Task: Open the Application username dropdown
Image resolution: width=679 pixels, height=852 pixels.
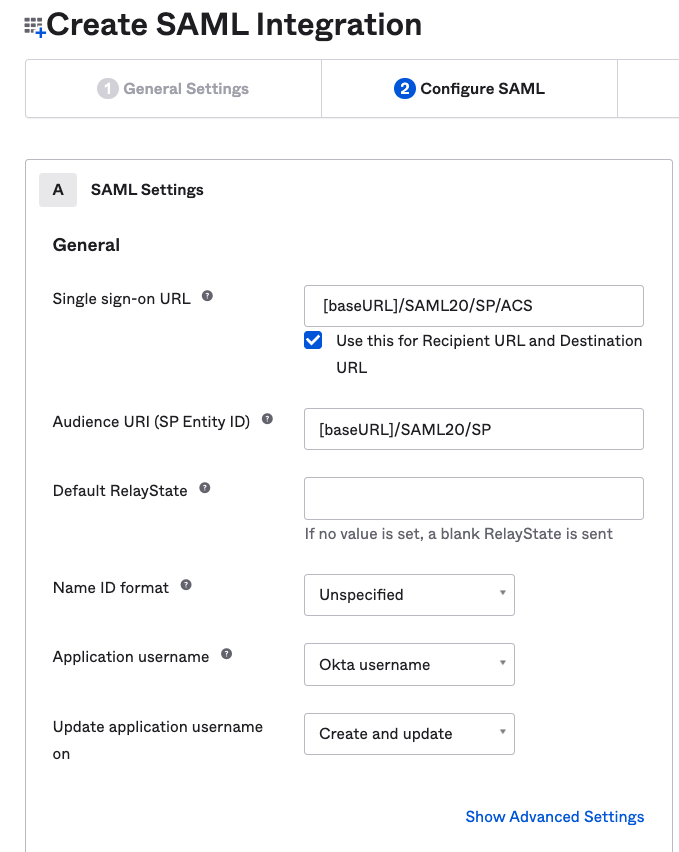Action: (x=409, y=664)
